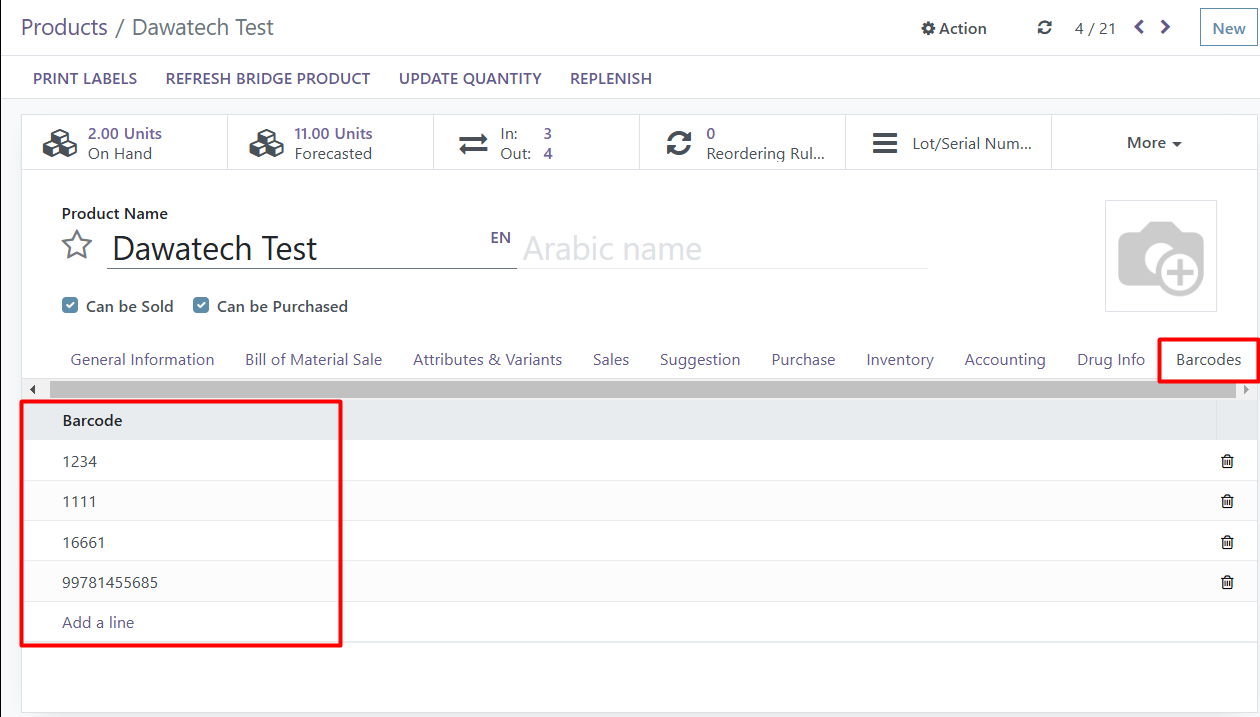The image size is (1260, 717).
Task: Open the Action gear menu
Action: (954, 28)
